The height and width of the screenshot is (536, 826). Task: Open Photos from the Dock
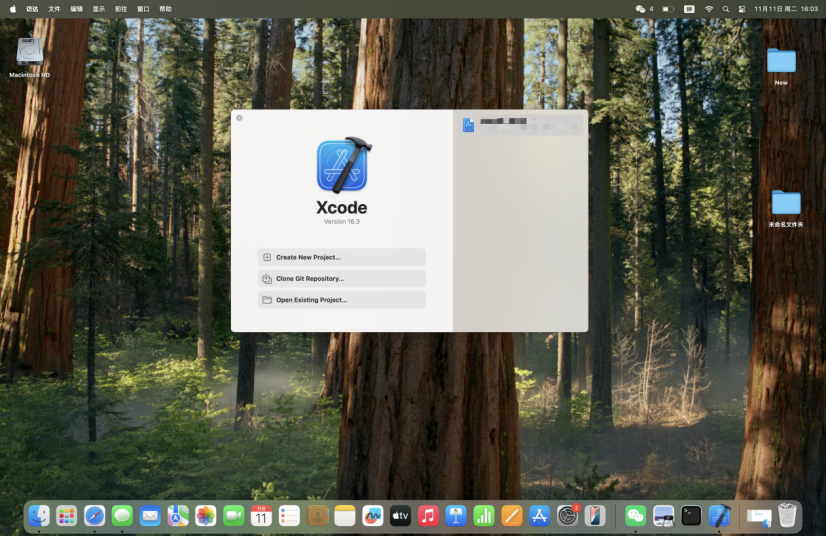205,516
